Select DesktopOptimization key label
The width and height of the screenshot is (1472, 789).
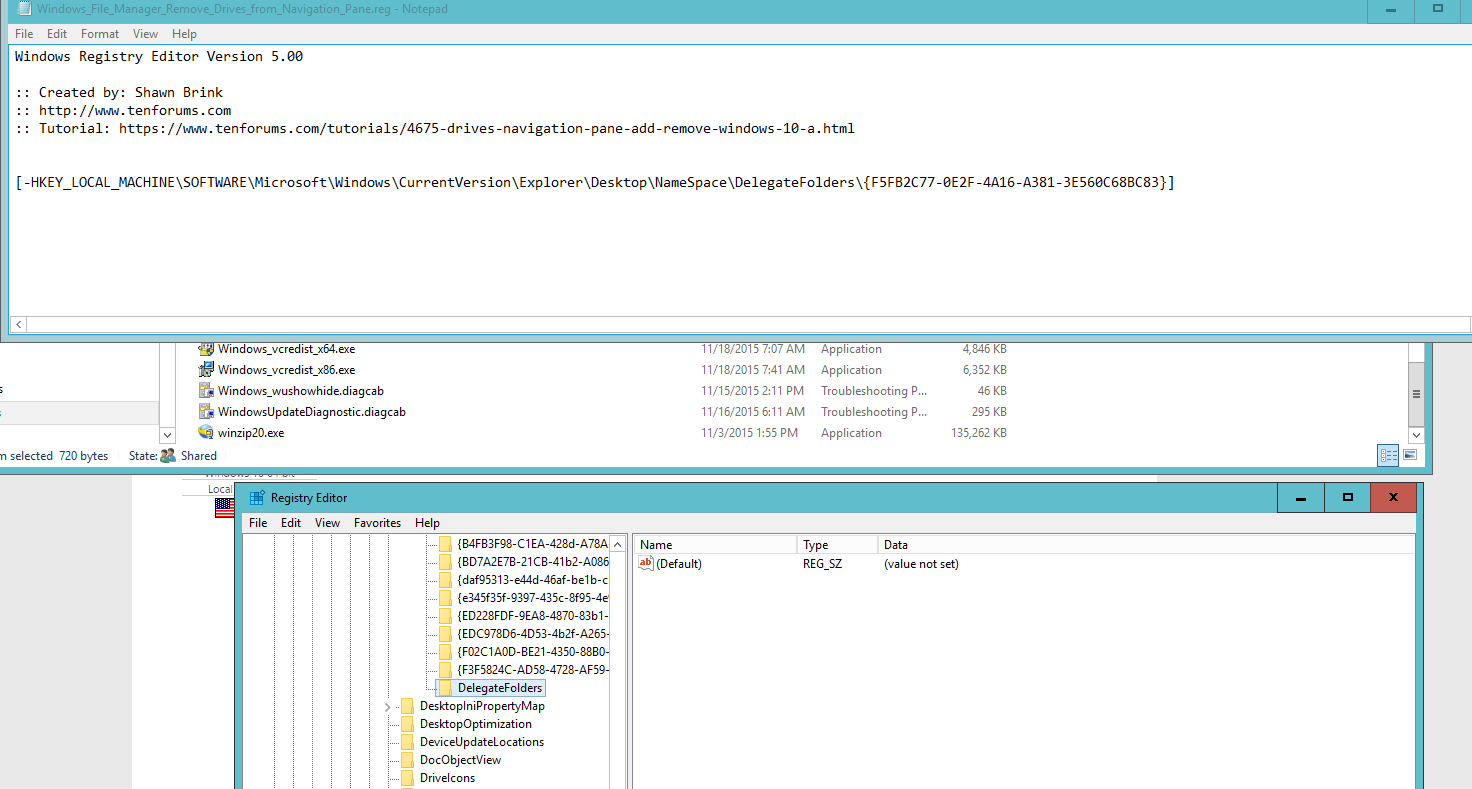tap(476, 724)
